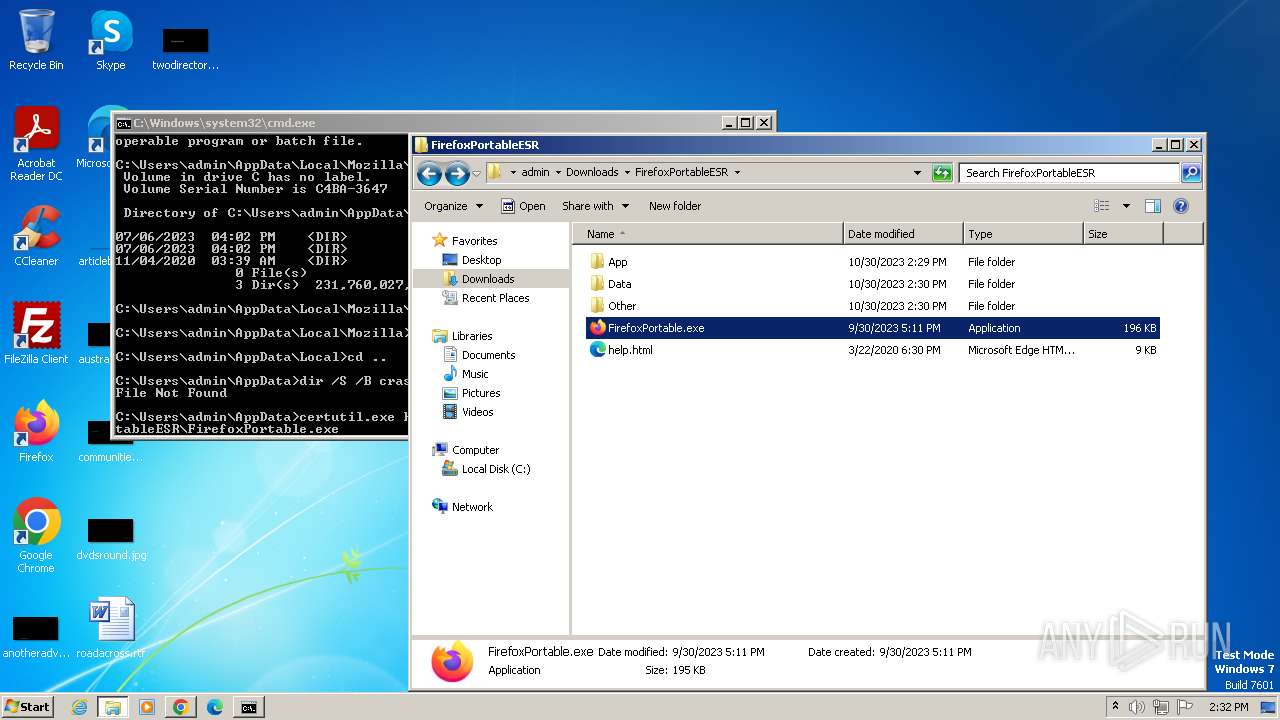Open the volume control in system tray
The image size is (1280, 720).
coord(1136,707)
